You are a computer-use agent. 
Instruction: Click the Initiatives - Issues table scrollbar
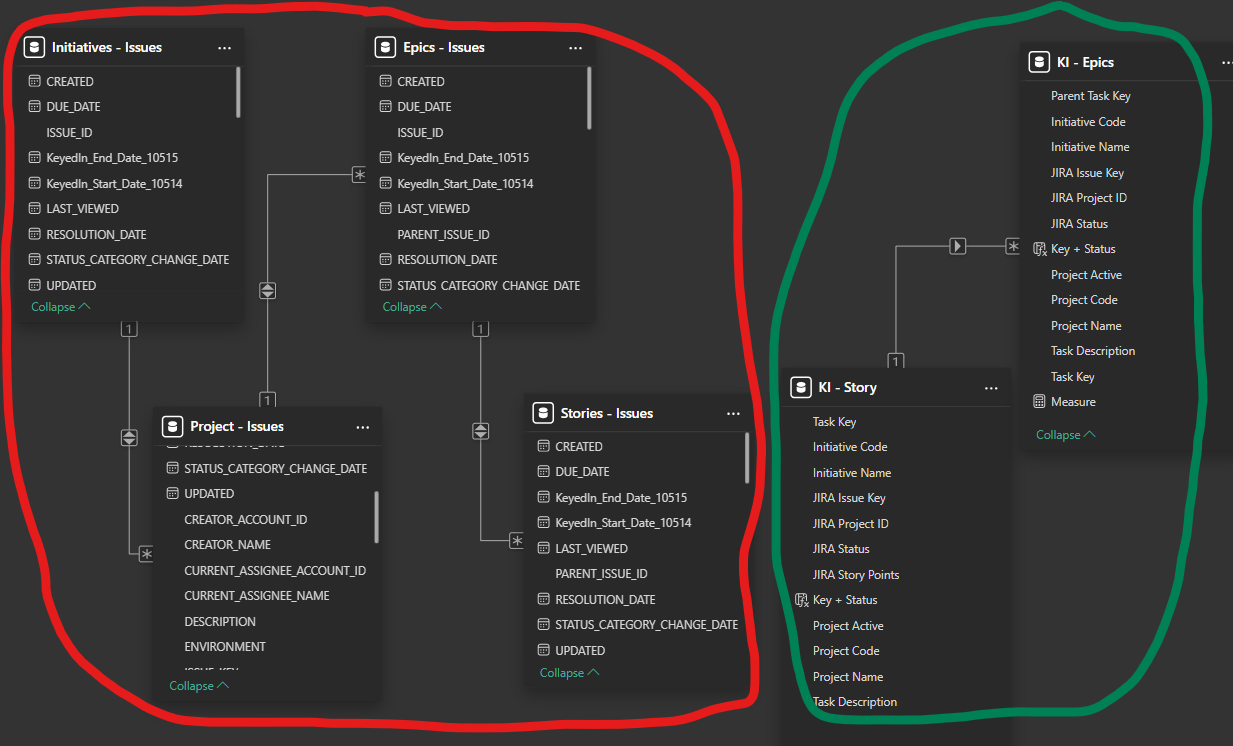[238, 92]
